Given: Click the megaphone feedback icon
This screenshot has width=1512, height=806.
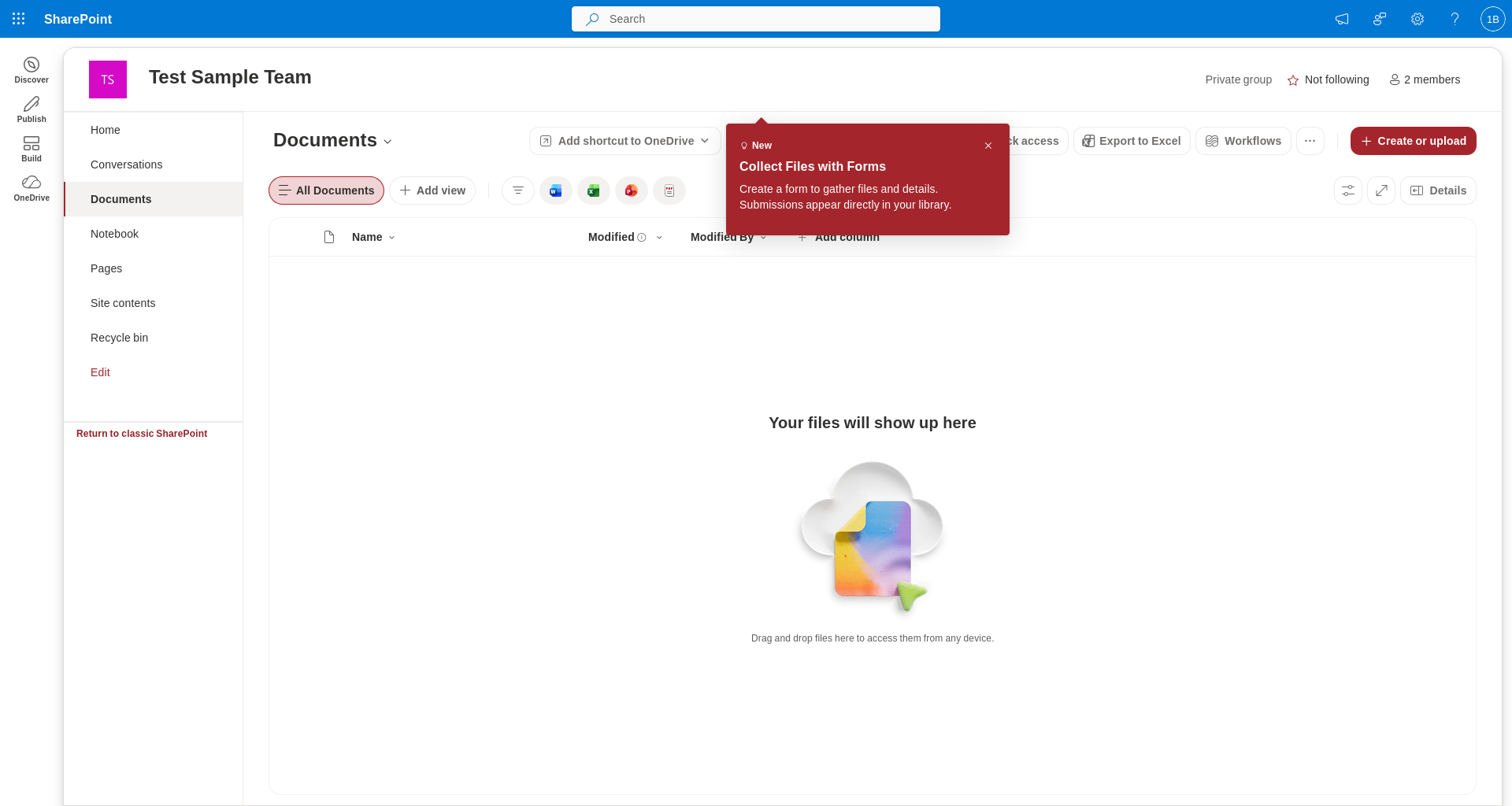Looking at the screenshot, I should pos(1342,19).
